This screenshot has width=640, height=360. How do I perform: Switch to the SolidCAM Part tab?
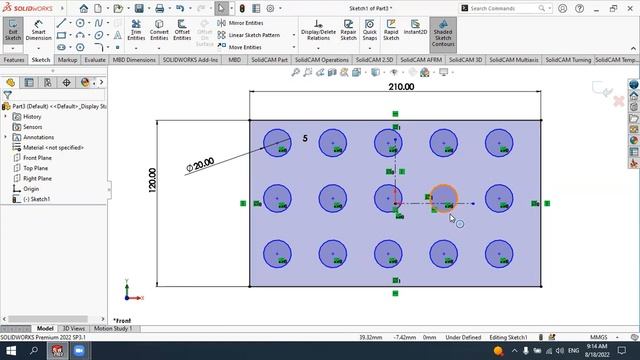click(x=269, y=60)
